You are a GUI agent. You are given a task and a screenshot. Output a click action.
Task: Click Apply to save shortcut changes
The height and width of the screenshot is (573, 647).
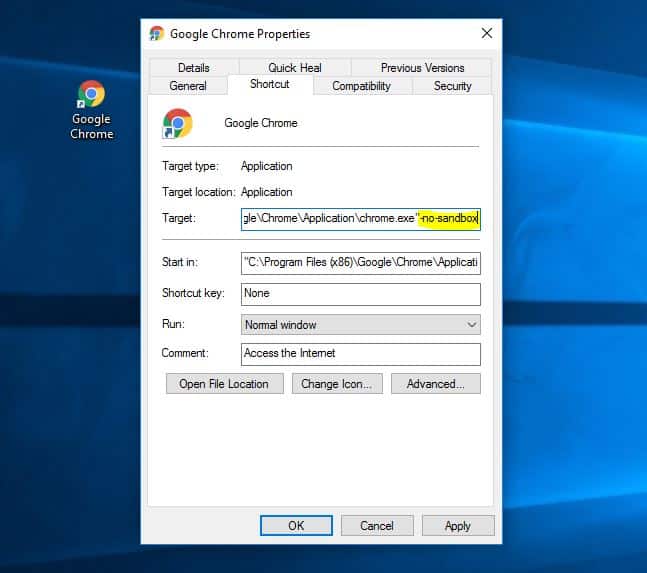pyautogui.click(x=458, y=526)
